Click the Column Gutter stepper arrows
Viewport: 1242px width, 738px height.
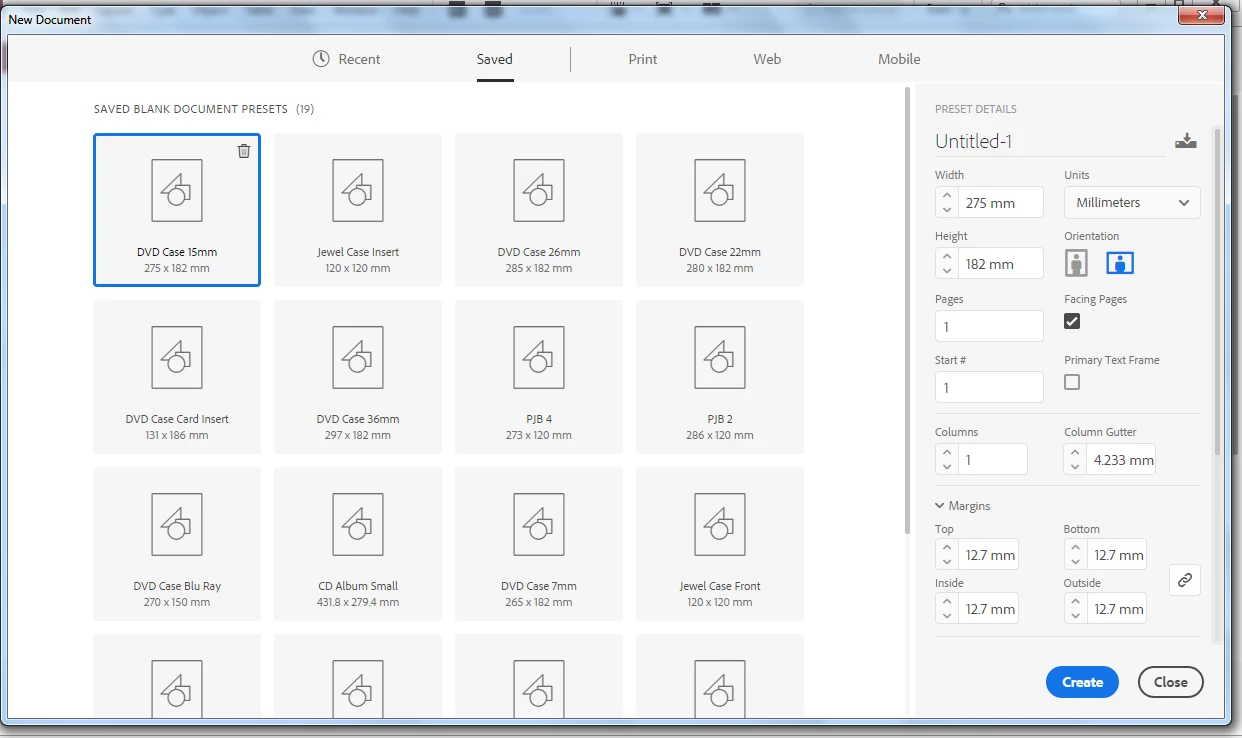point(1075,460)
